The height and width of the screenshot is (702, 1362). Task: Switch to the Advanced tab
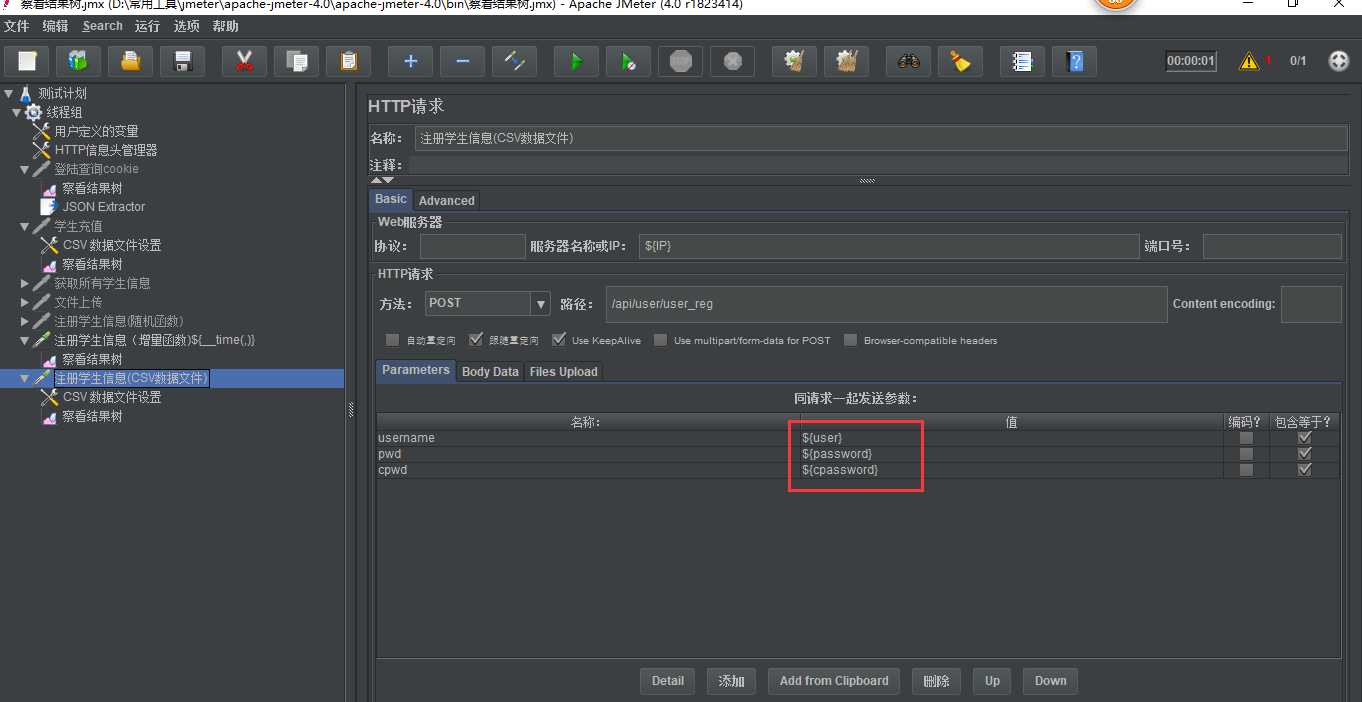point(446,200)
